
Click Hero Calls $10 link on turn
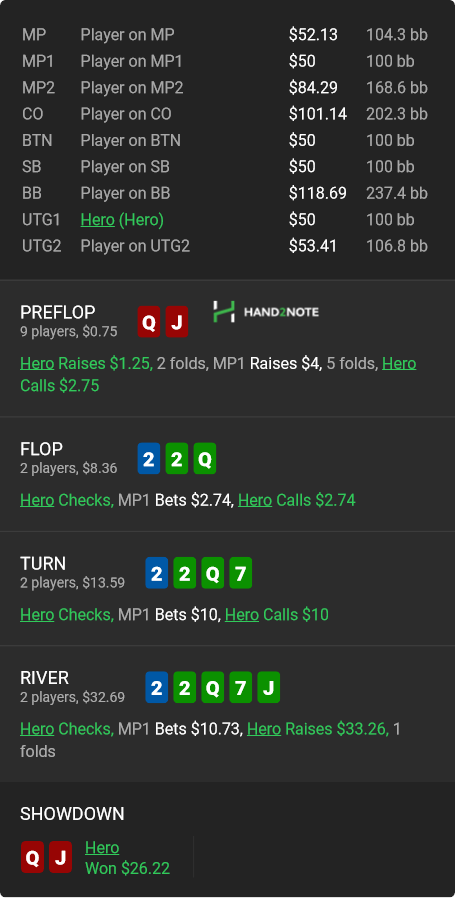[277, 615]
